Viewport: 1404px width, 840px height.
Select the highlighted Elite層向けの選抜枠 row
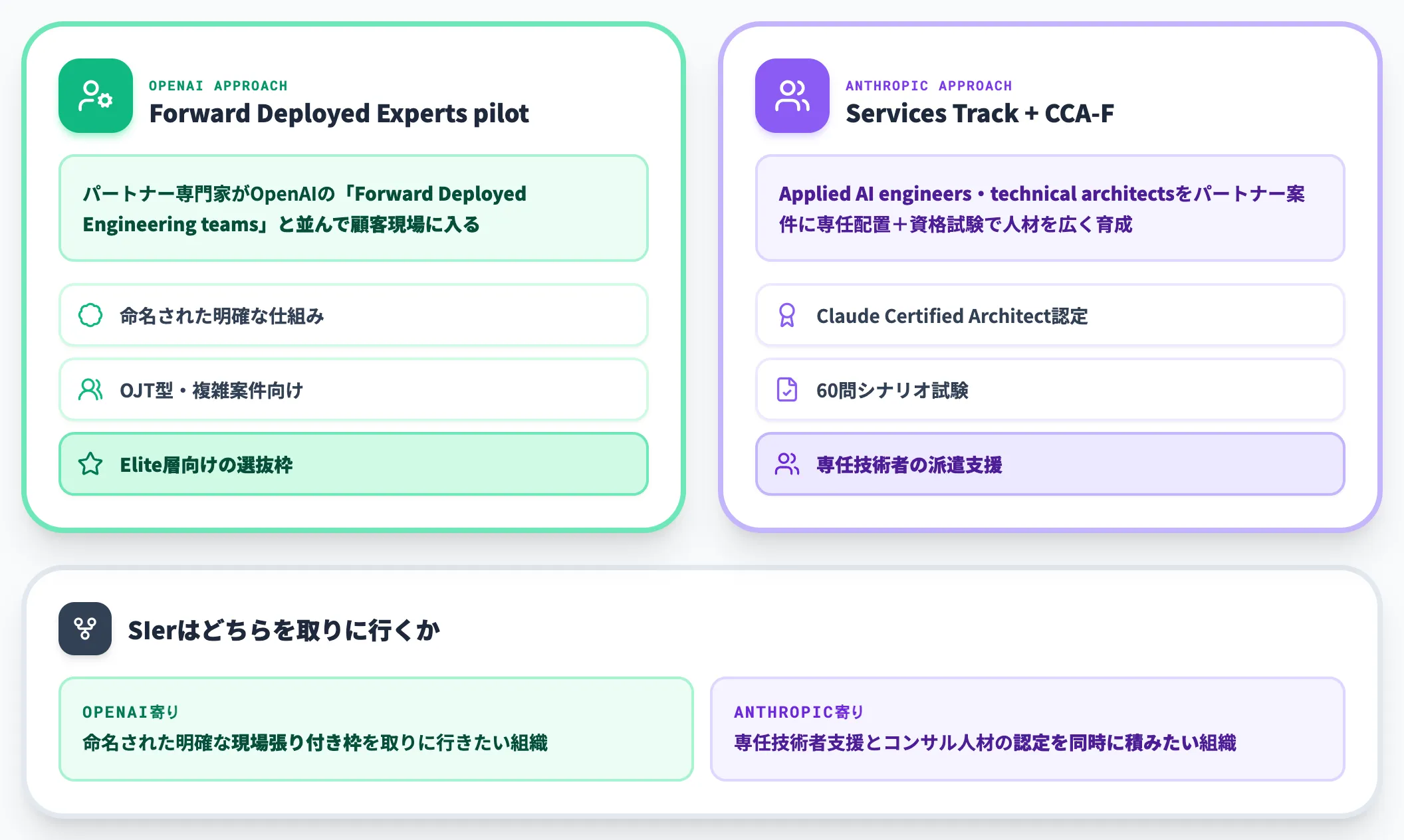coord(354,464)
